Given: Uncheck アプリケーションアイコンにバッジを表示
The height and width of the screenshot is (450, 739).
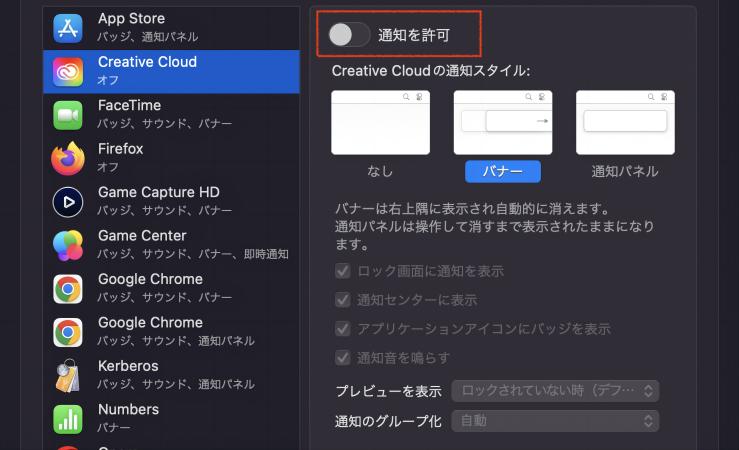Looking at the screenshot, I should point(343,328).
